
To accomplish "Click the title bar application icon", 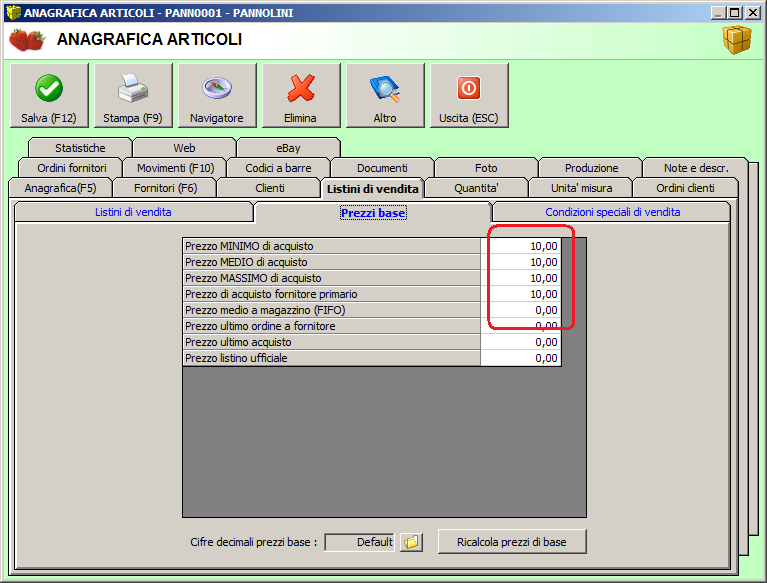I will [x=13, y=12].
